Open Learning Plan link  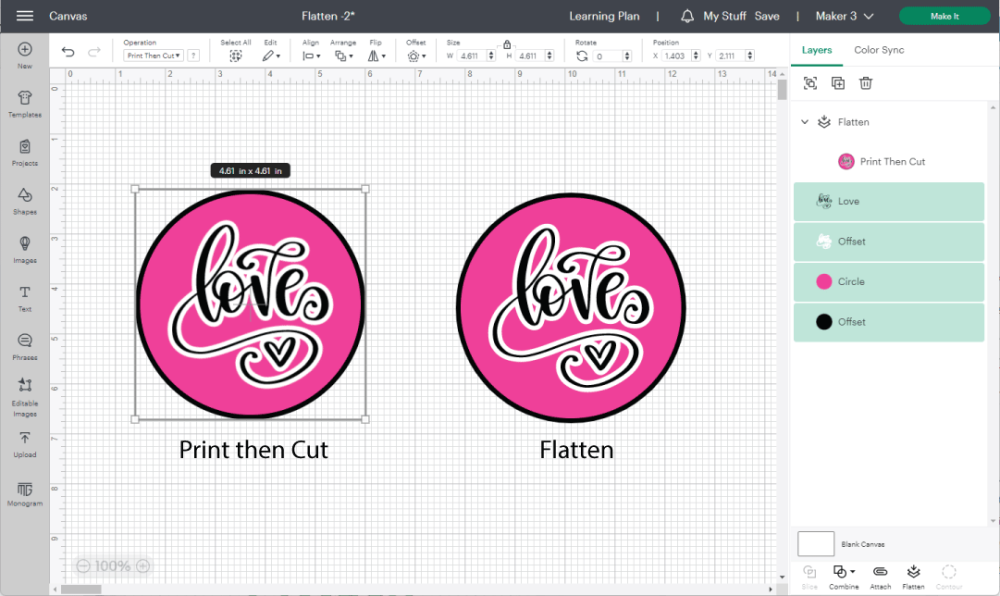click(604, 16)
